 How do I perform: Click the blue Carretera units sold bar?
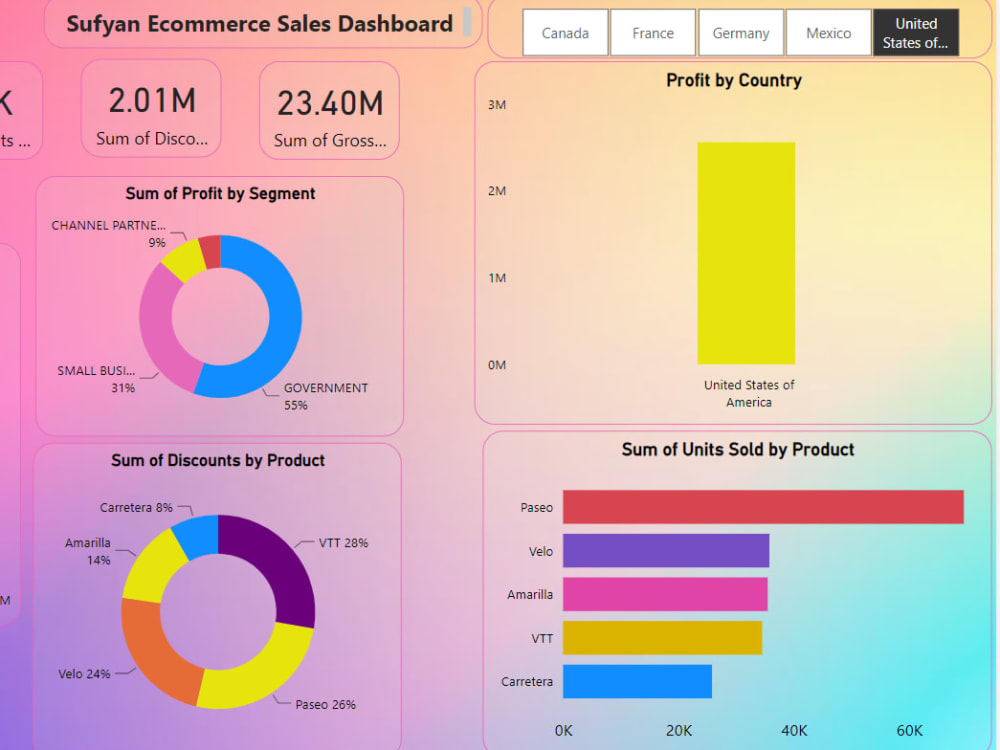pos(635,681)
